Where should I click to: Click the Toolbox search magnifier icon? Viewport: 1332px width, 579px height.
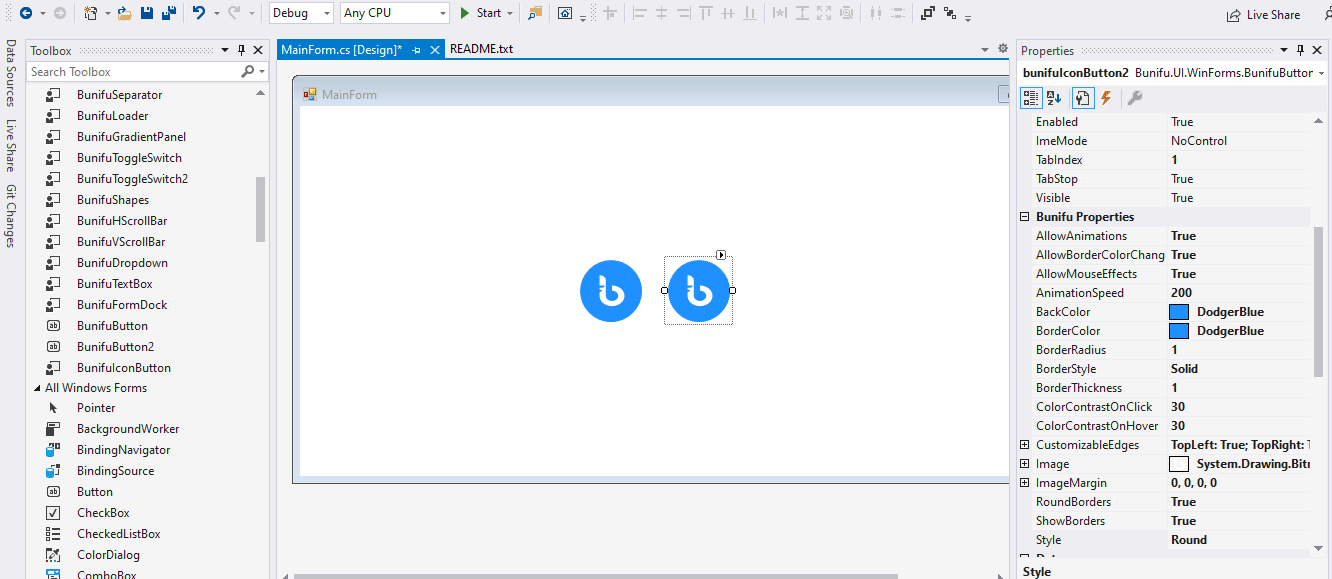(x=247, y=72)
